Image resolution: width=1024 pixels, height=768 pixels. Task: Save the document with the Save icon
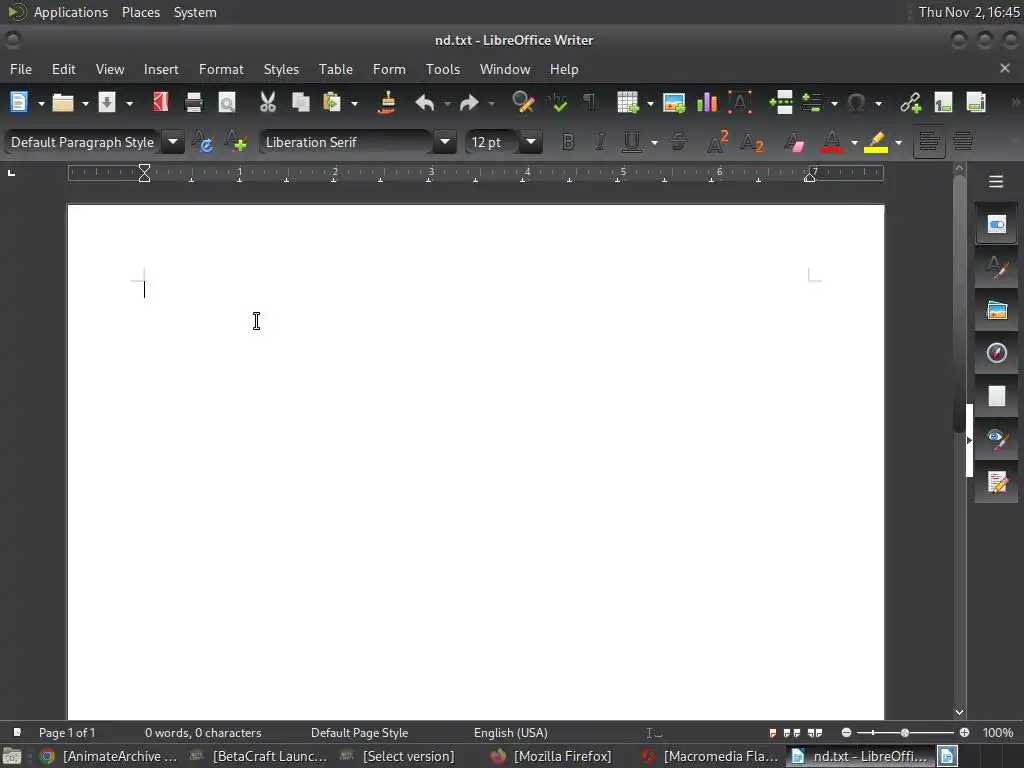pos(106,103)
